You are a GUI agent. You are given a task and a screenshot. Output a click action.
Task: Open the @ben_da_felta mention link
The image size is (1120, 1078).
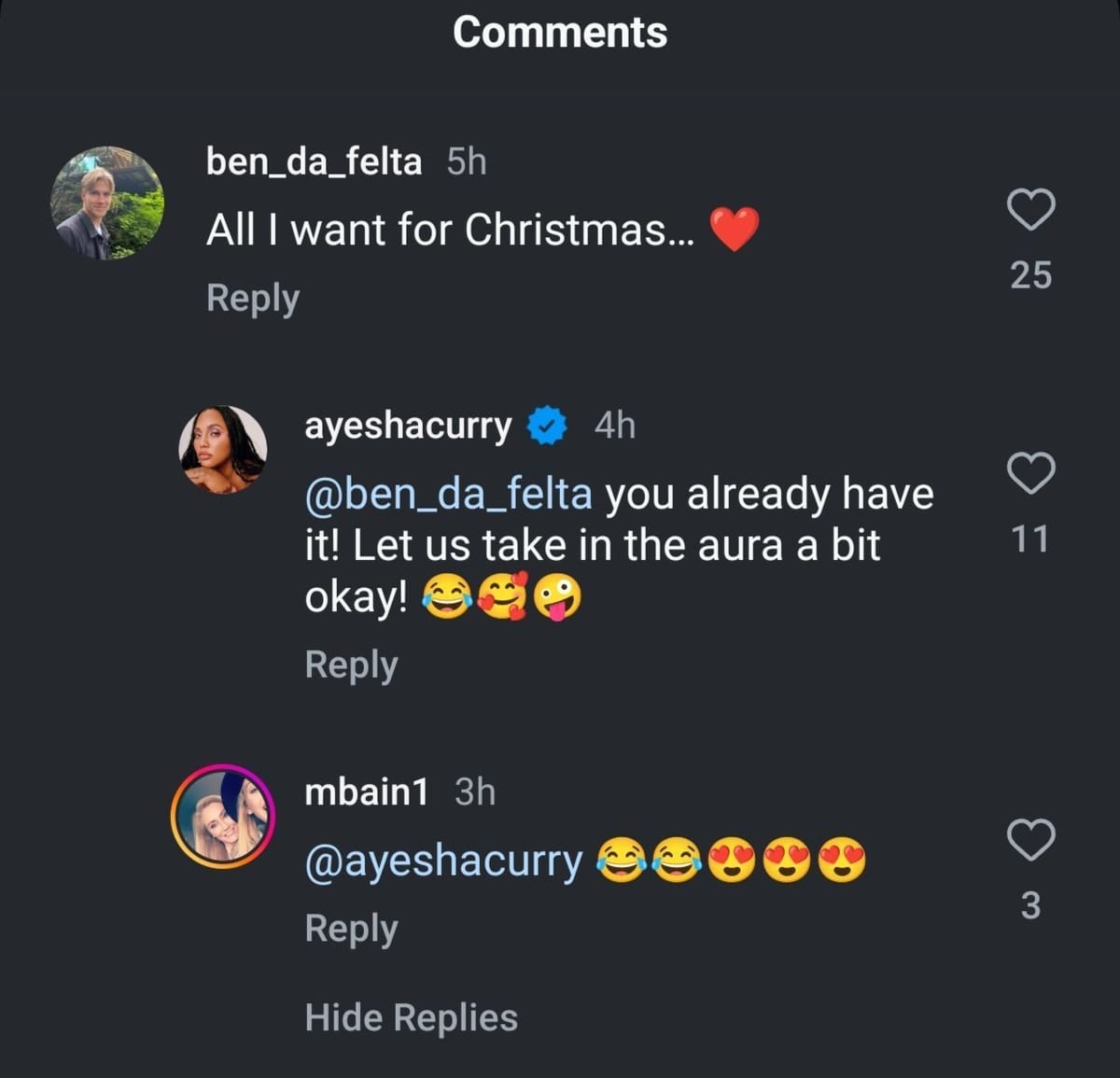(x=448, y=493)
